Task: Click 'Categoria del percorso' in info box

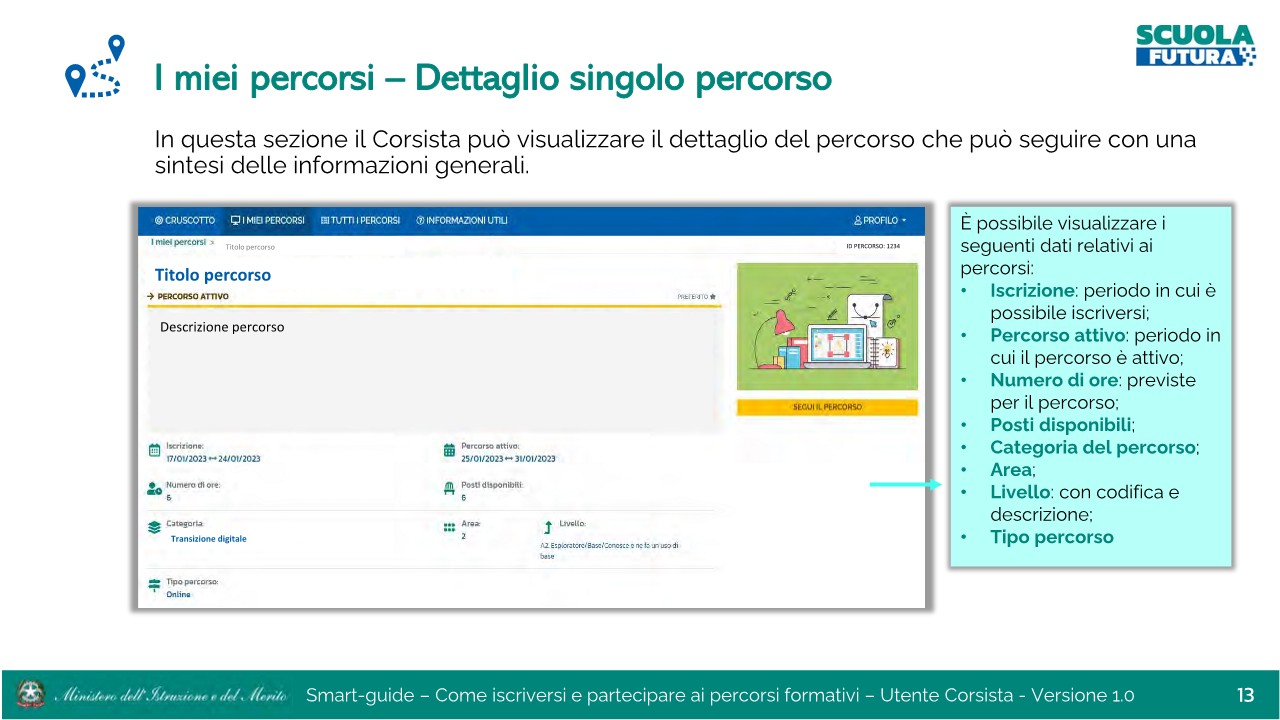Action: pyautogui.click(x=1093, y=447)
